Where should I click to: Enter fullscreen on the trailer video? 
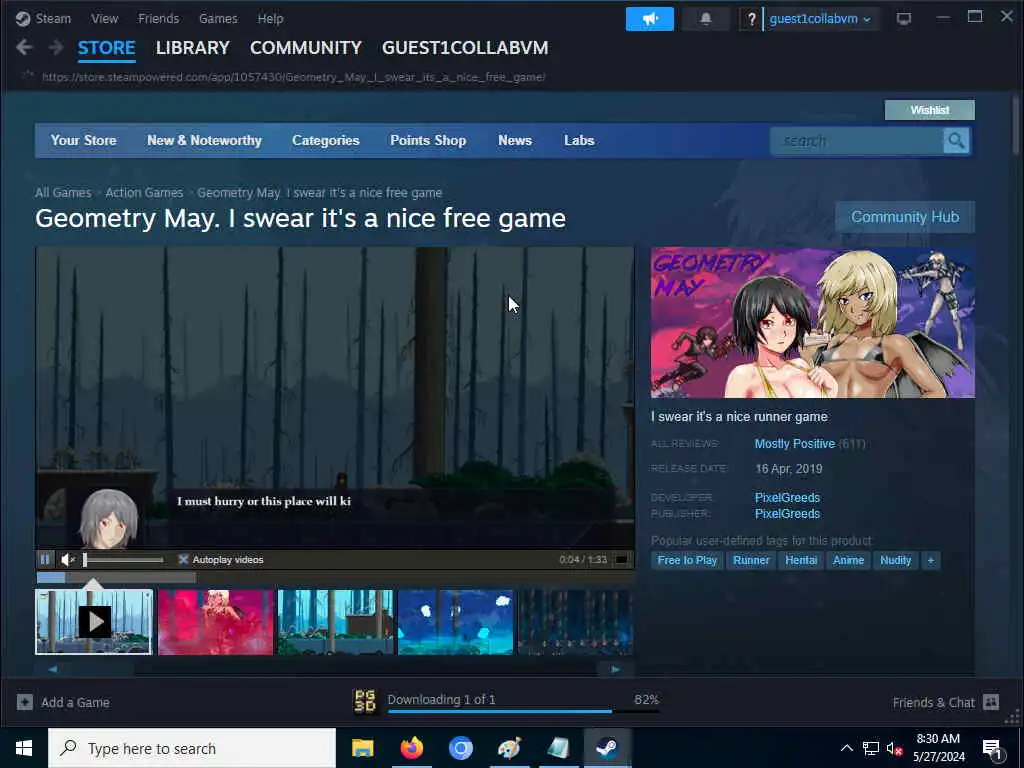click(x=622, y=559)
